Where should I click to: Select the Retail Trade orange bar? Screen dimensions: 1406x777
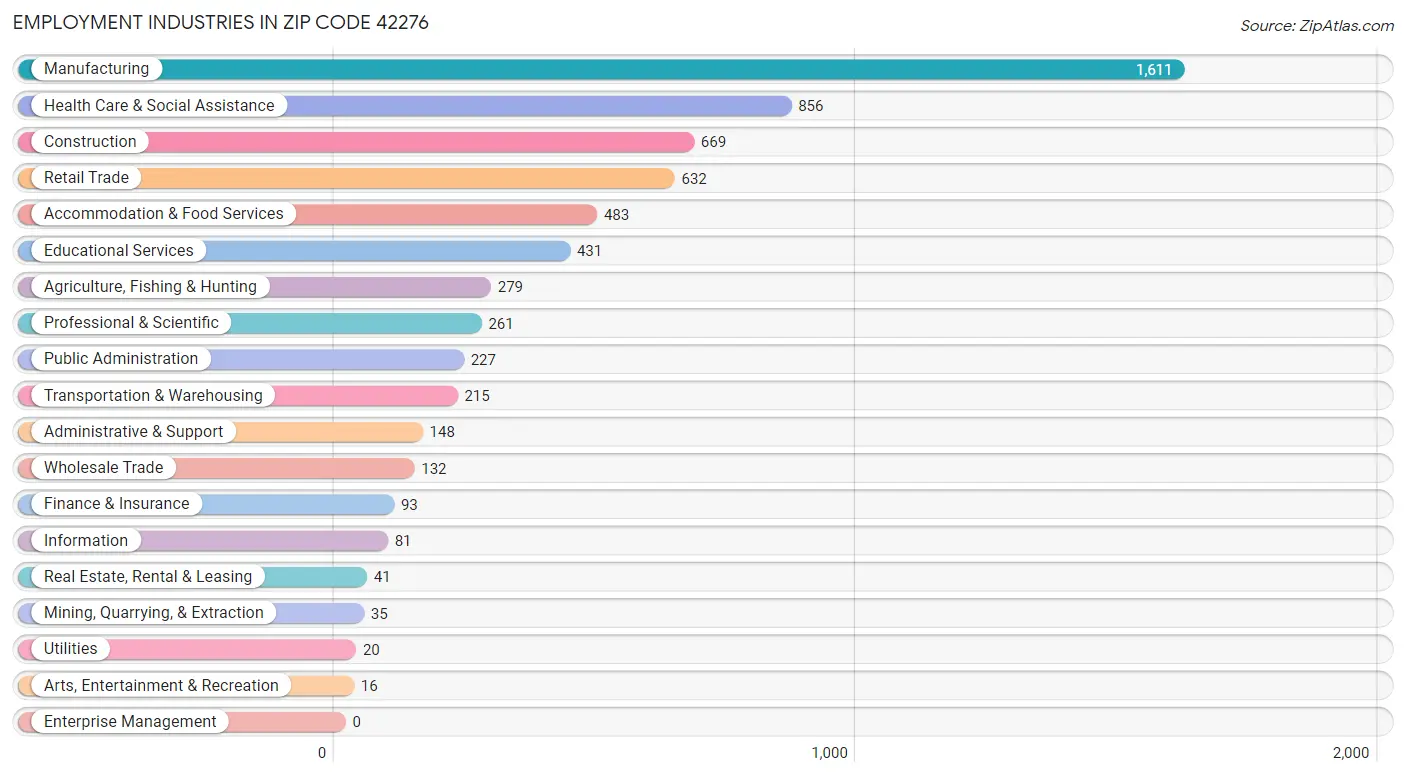click(x=346, y=178)
